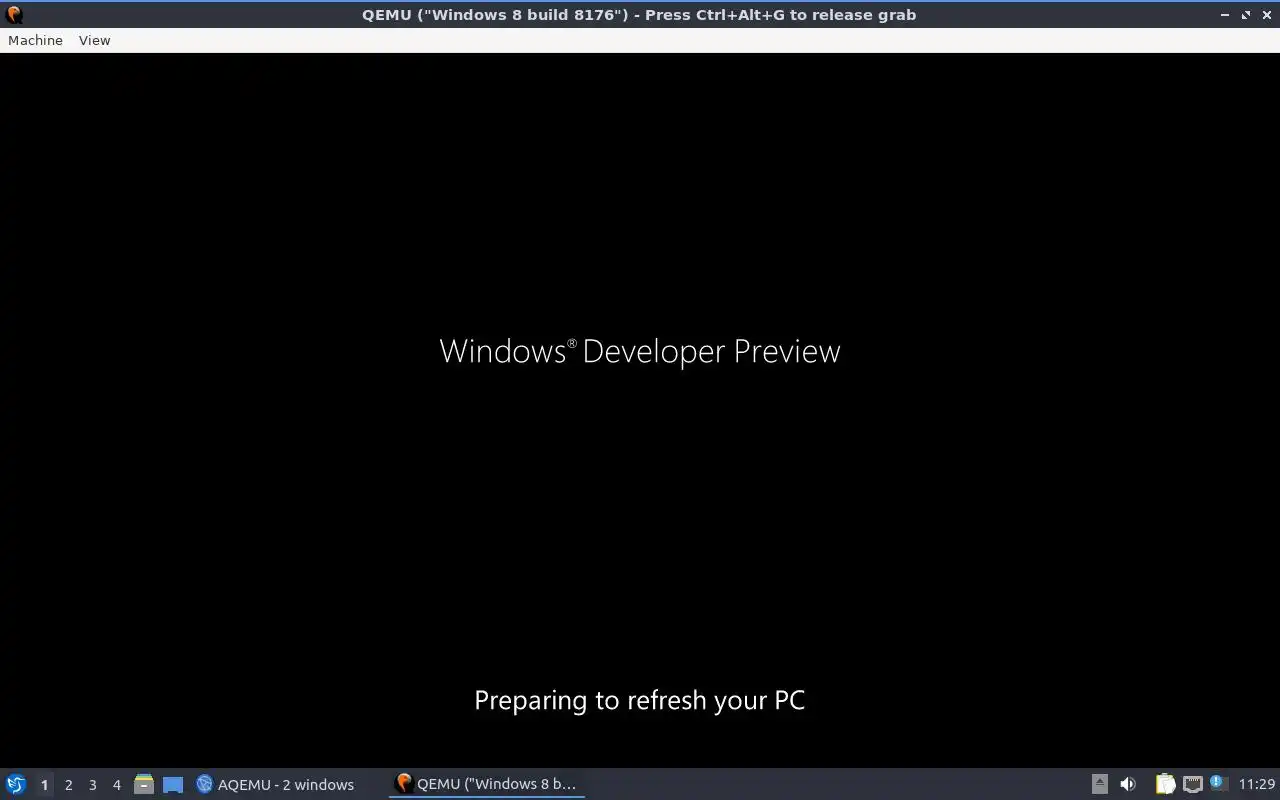Open the removable media eject tray icon
This screenshot has width=1280, height=800.
coord(1099,784)
